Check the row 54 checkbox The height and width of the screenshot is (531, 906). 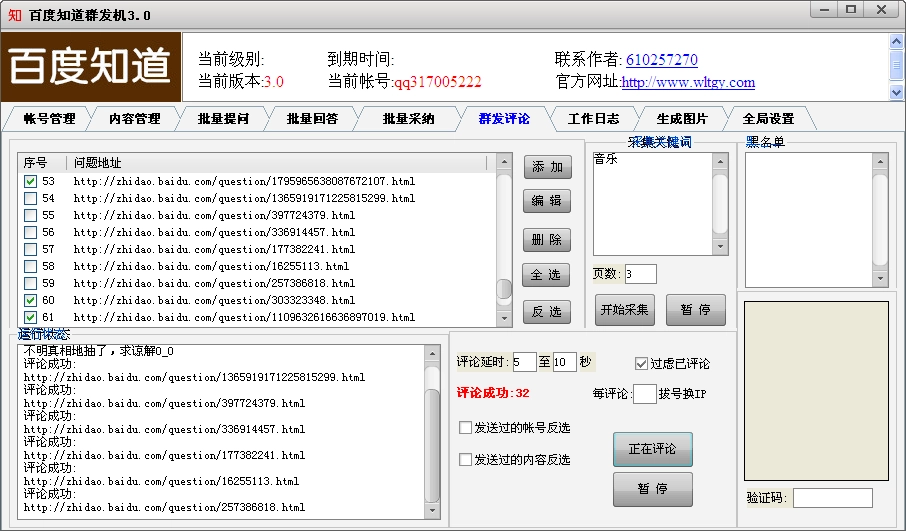pos(31,198)
